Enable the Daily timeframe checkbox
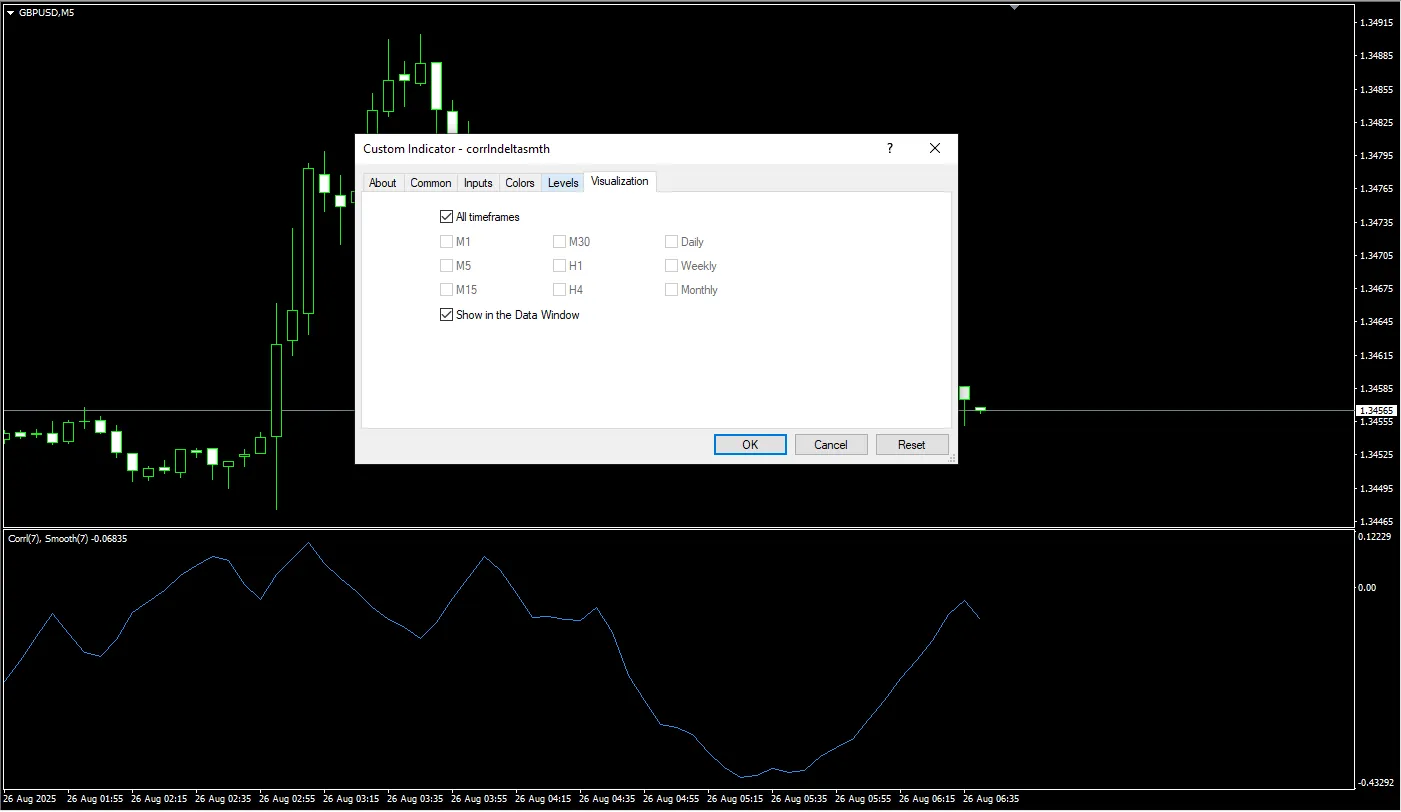The width and height of the screenshot is (1401, 812). pyautogui.click(x=671, y=242)
